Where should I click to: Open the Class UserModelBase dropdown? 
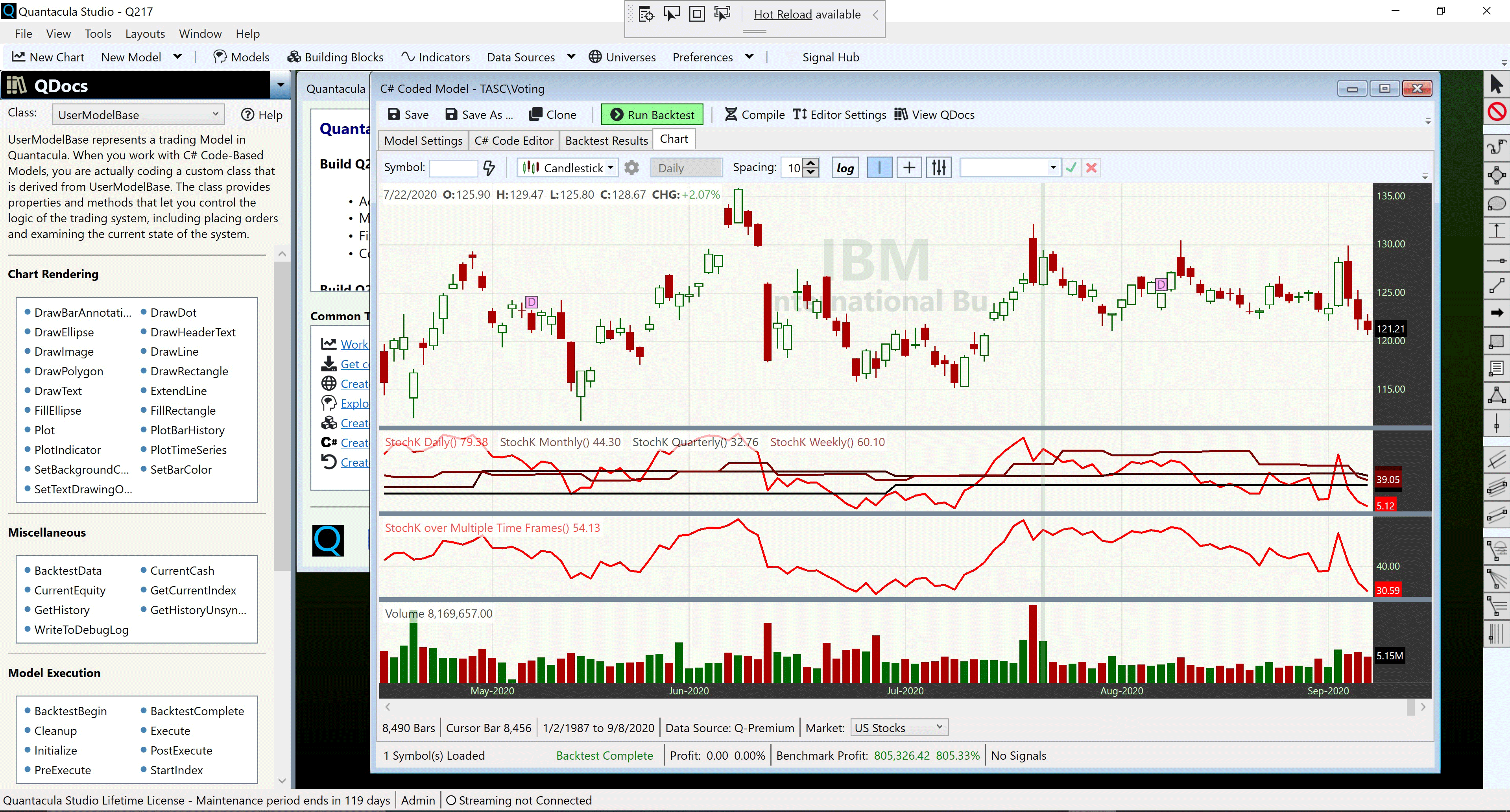(138, 115)
